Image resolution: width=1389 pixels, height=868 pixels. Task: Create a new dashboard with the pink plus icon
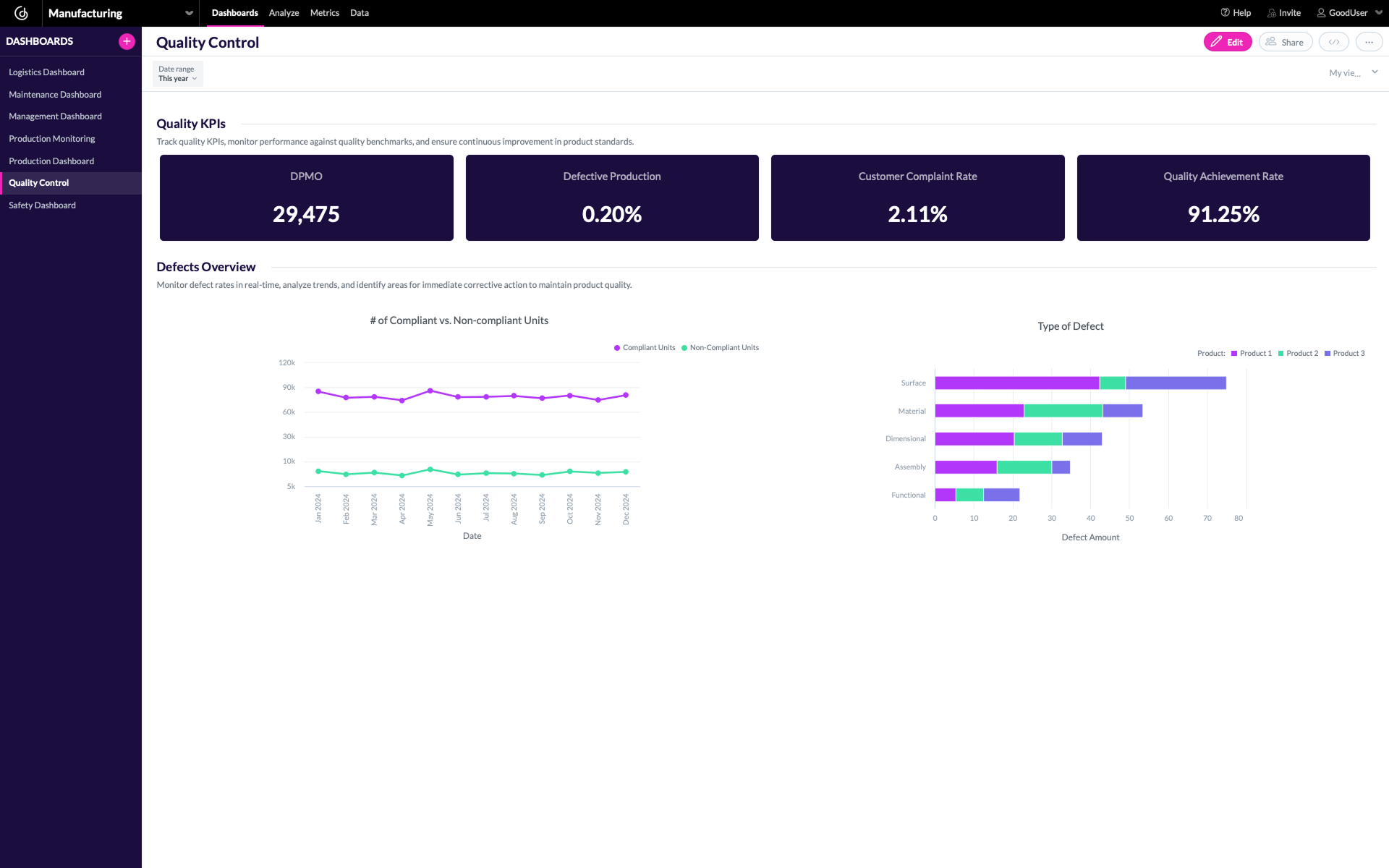pyautogui.click(x=126, y=41)
